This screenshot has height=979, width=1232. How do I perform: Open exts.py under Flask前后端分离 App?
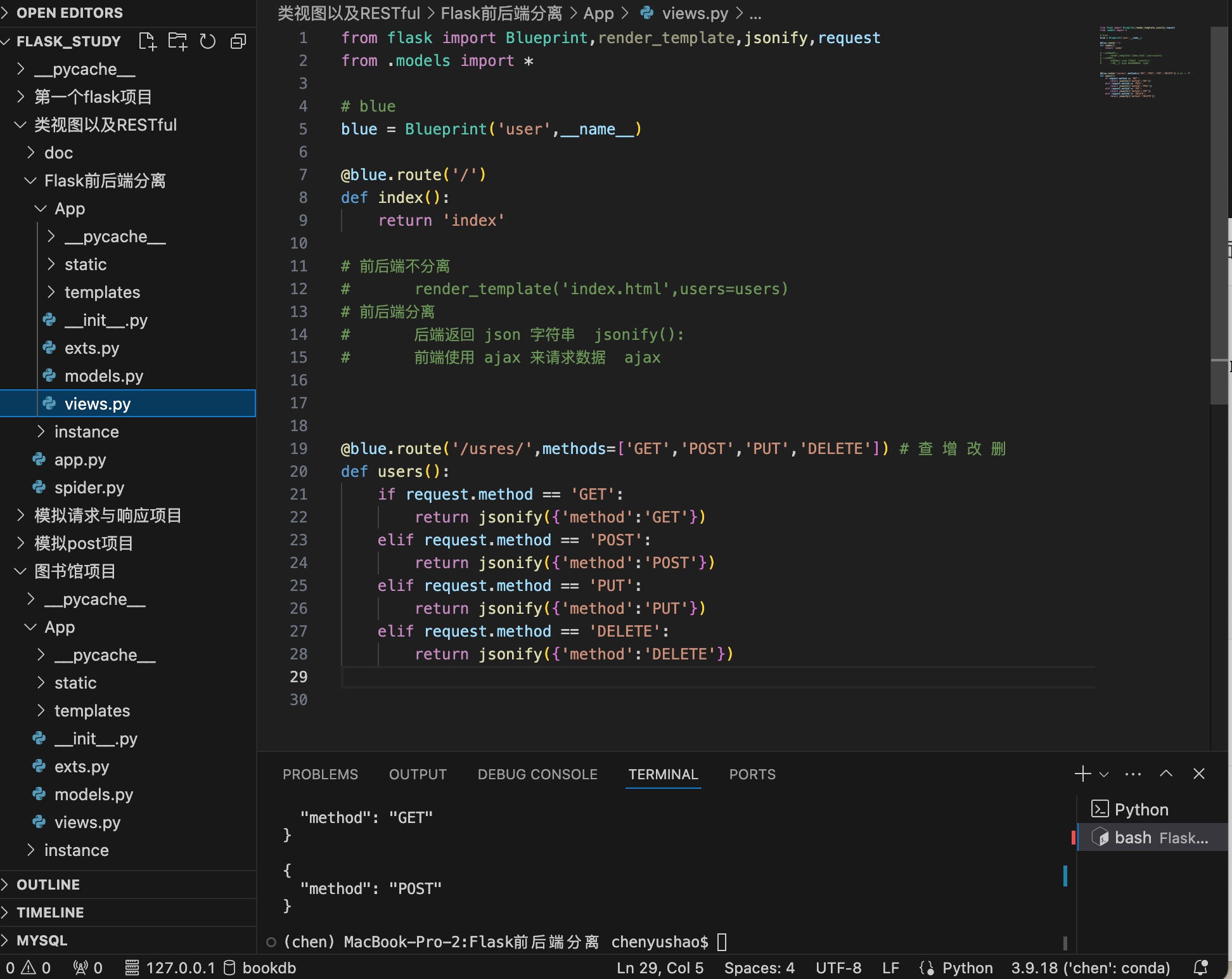click(x=128, y=348)
